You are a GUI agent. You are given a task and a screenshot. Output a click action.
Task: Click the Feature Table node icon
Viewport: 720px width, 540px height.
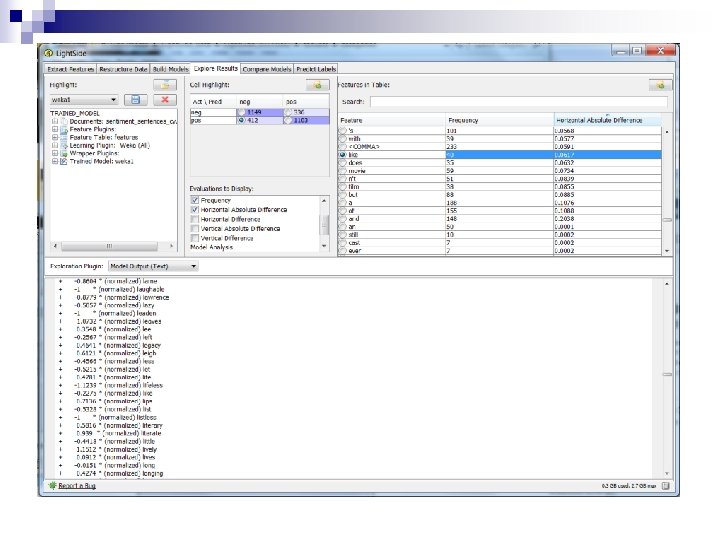(64, 137)
